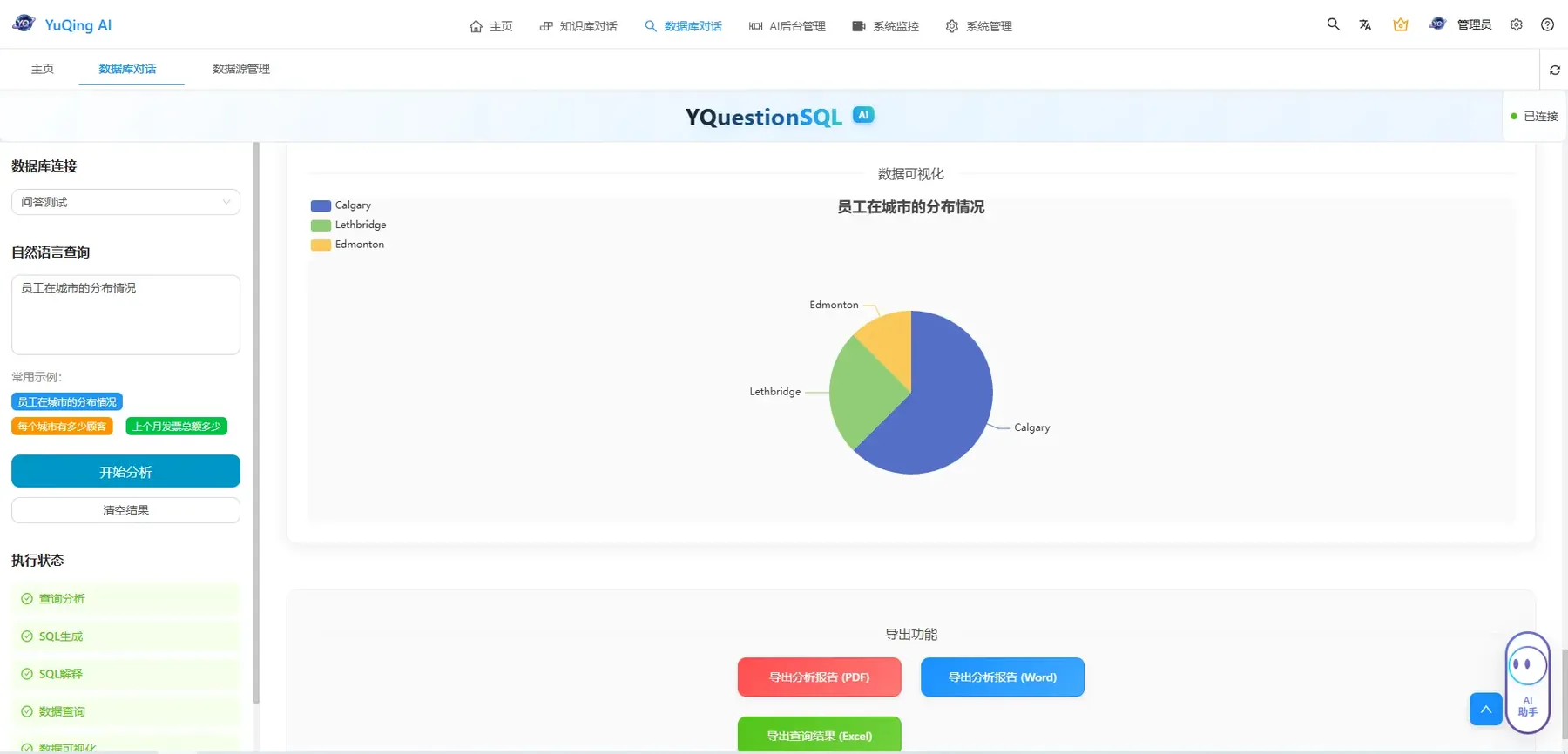Open the language translation icon
This screenshot has height=754, width=1568.
1365,24
